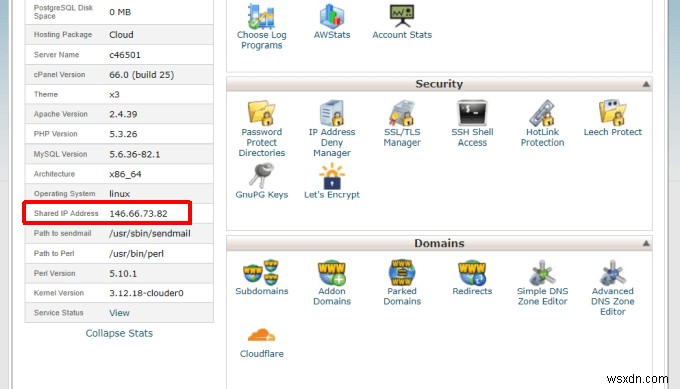
Task: Click Theme value x3
Action: (x=114, y=95)
